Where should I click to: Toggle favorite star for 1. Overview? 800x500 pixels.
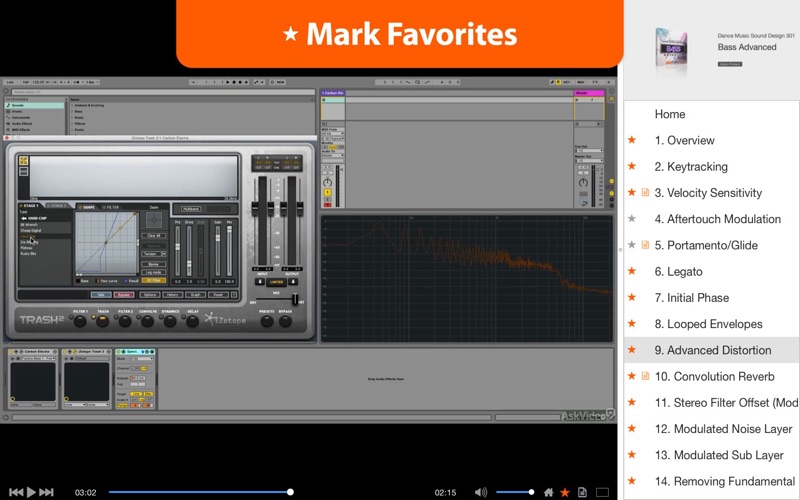(x=632, y=140)
